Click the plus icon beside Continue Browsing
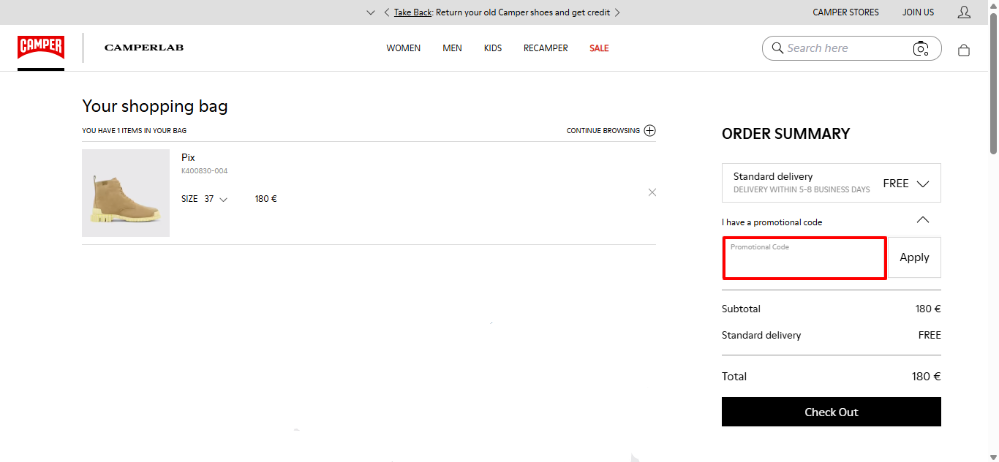This screenshot has width=999, height=462. pyautogui.click(x=650, y=130)
